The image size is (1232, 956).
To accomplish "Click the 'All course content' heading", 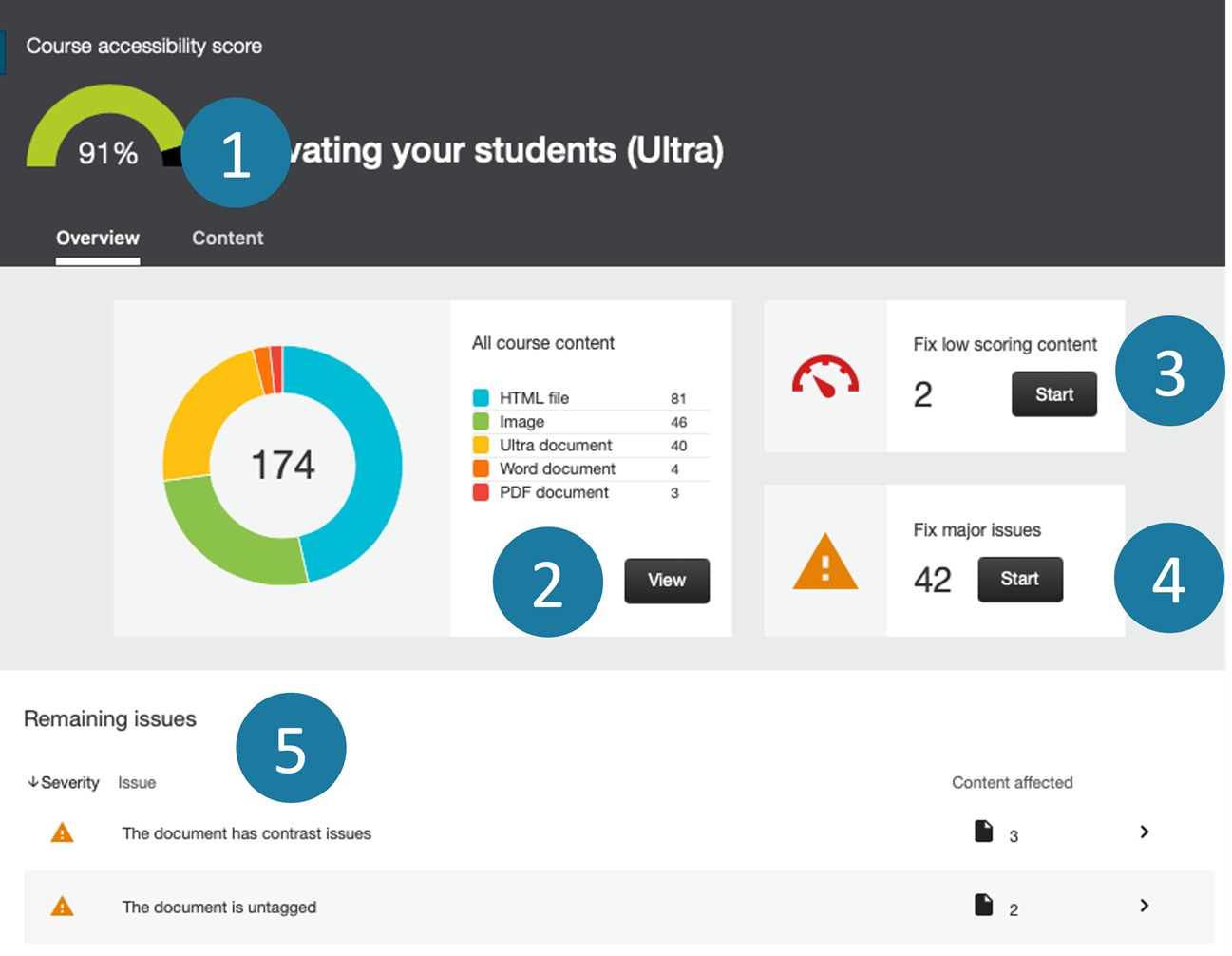I will (x=543, y=343).
